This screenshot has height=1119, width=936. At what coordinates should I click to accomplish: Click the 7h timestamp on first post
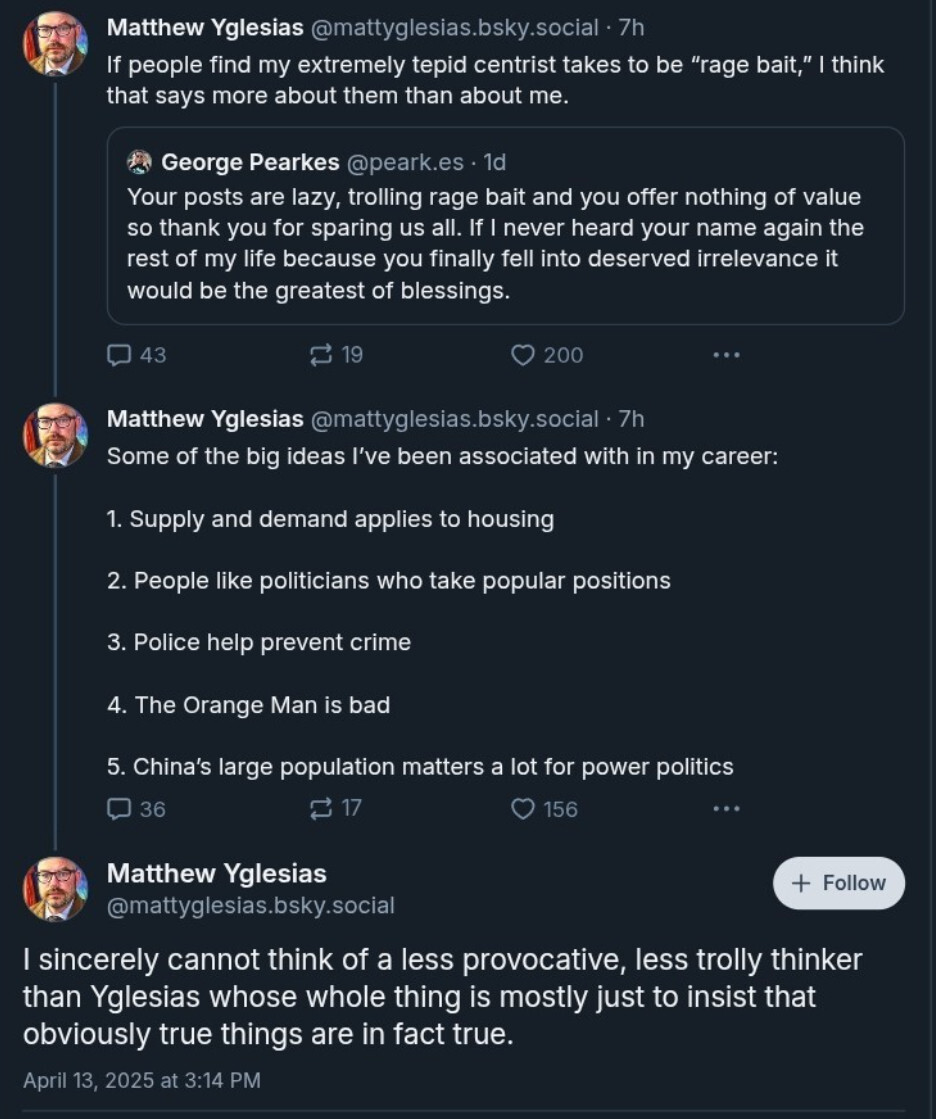point(631,27)
